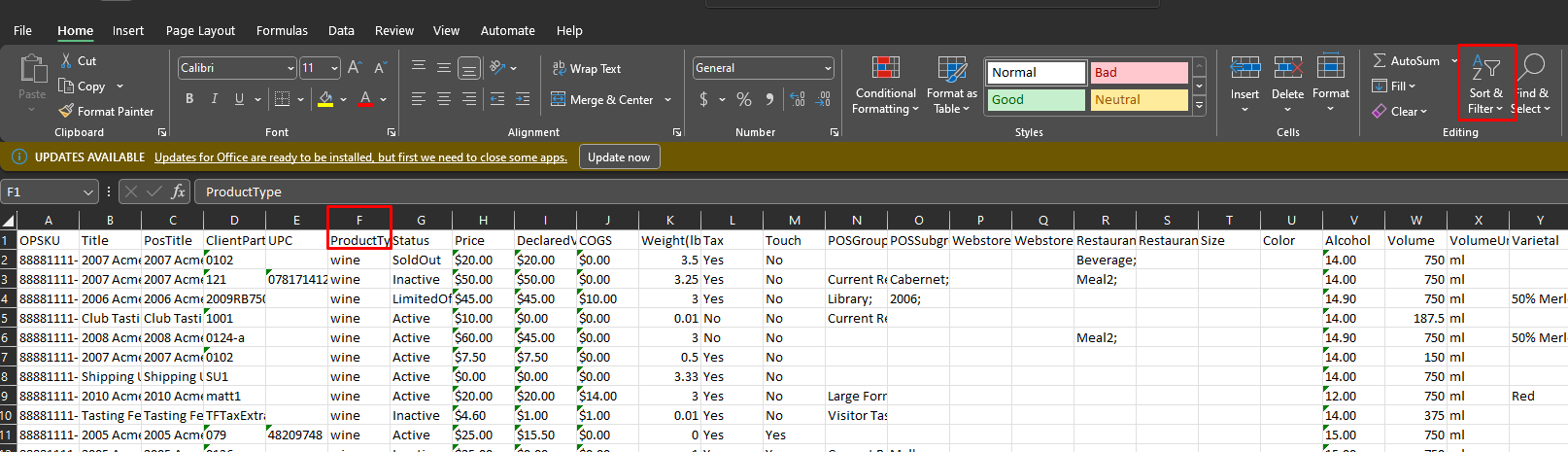This screenshot has width=1568, height=452.
Task: Open Sort & Filter menu
Action: (x=1485, y=86)
